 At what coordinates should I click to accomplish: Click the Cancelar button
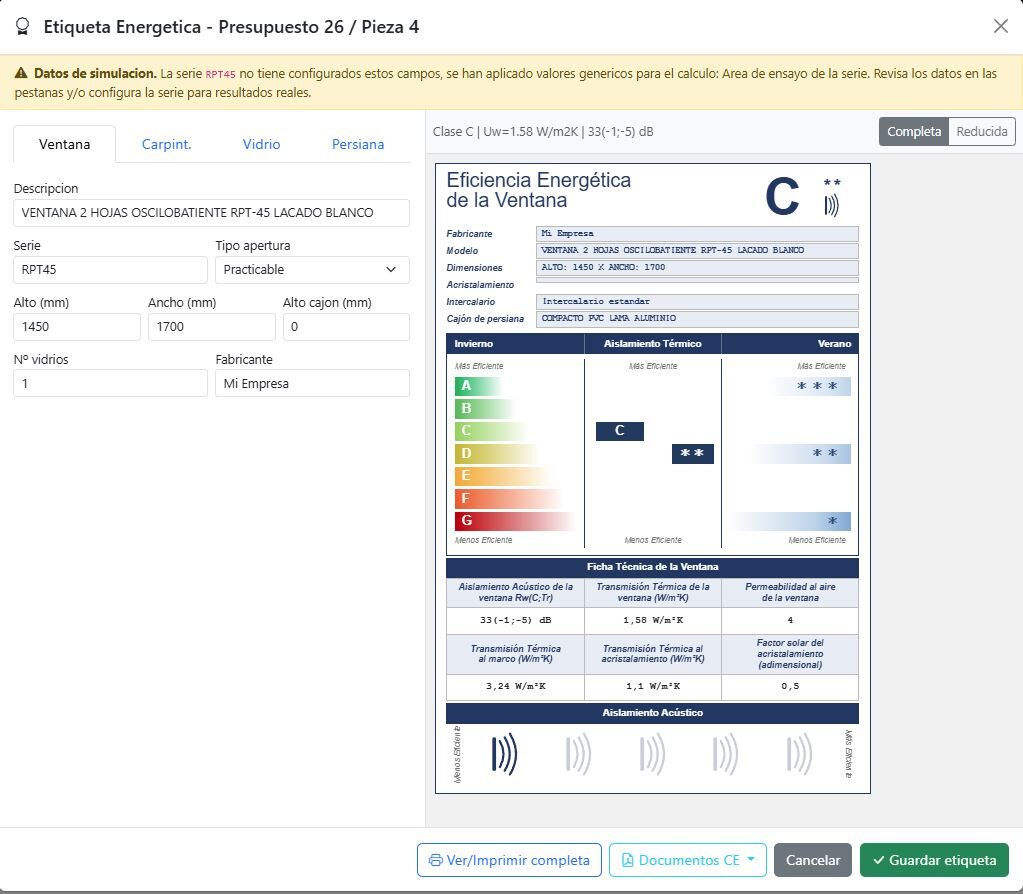812,860
